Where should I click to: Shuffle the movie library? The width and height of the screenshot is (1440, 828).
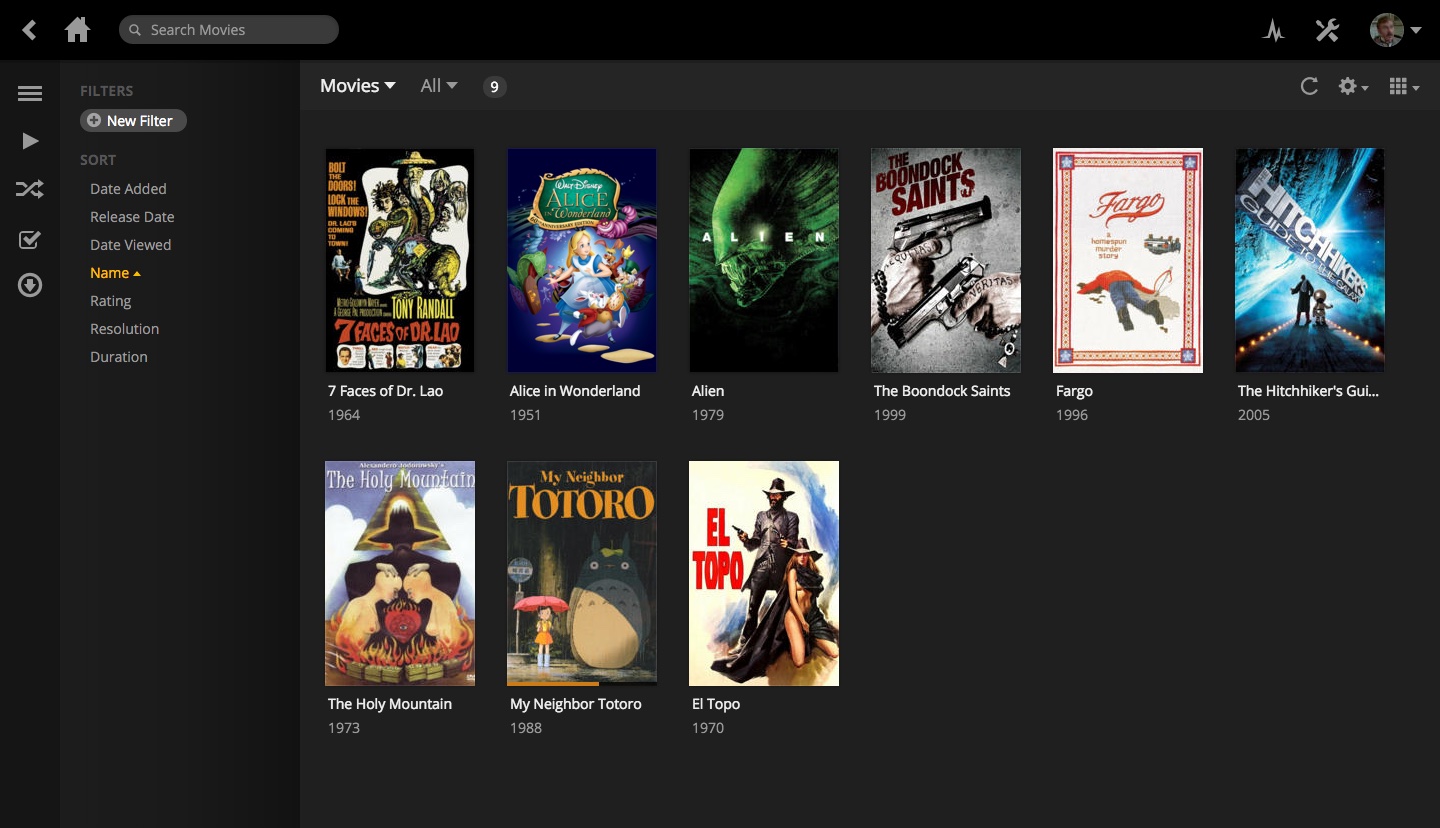pos(30,189)
